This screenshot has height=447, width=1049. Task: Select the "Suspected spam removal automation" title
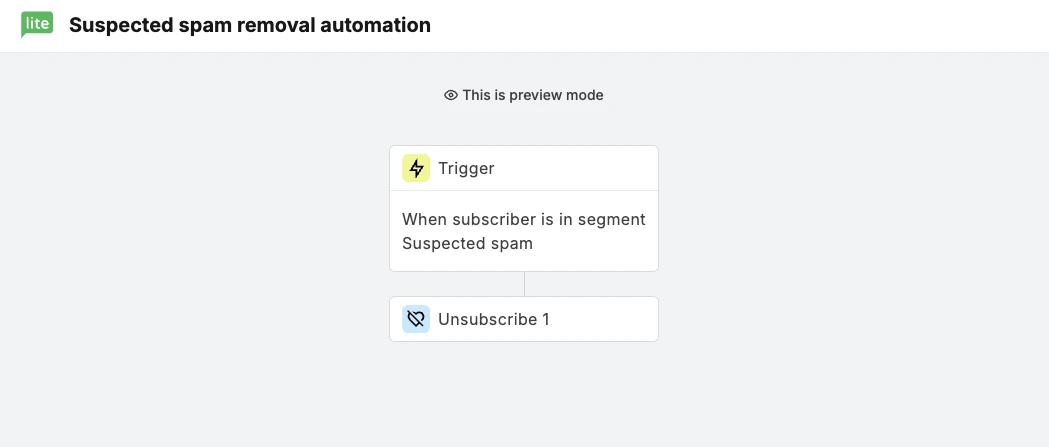(x=250, y=25)
